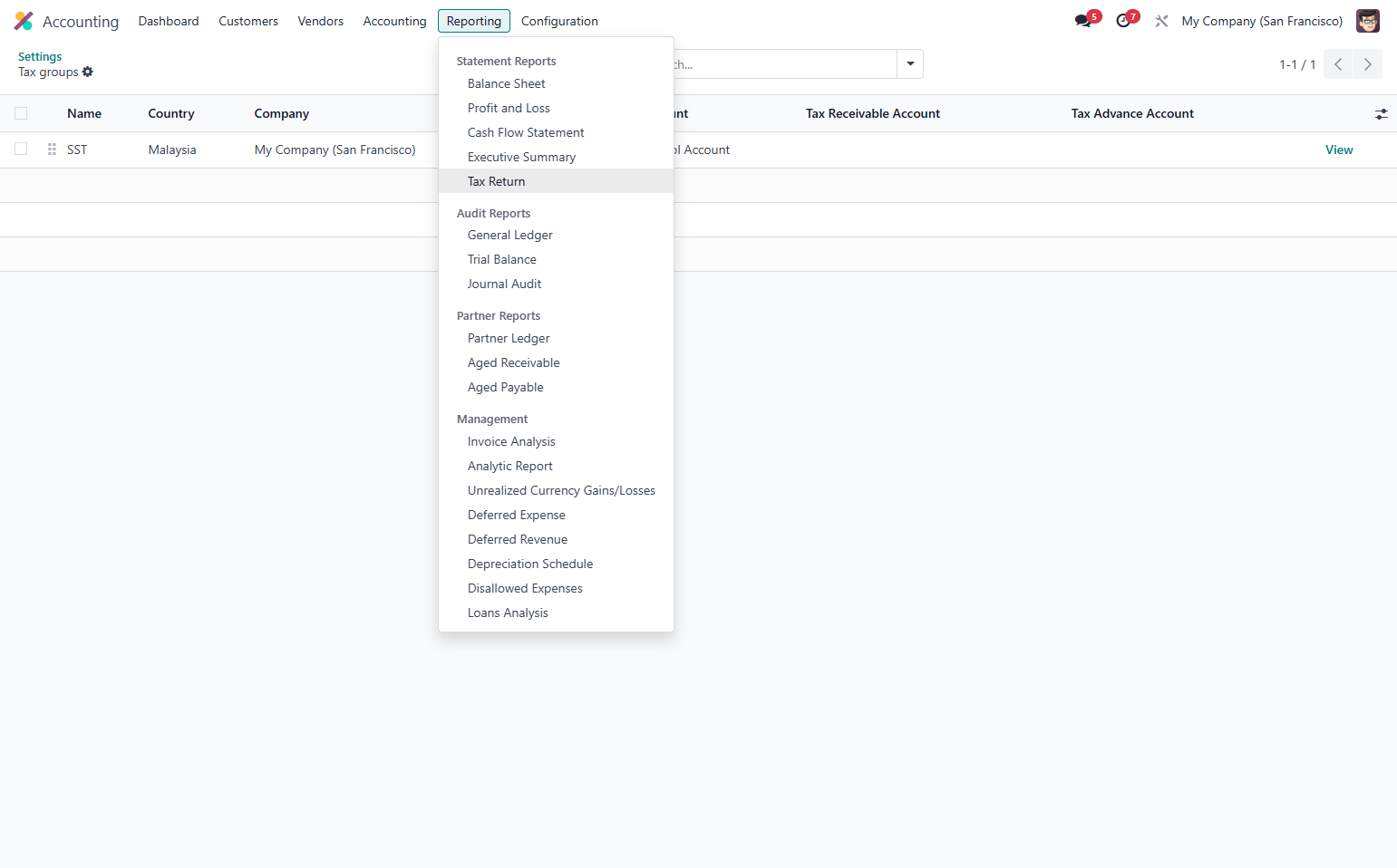Click the Settings breadcrumb link
The width and height of the screenshot is (1397, 868).
click(x=40, y=56)
